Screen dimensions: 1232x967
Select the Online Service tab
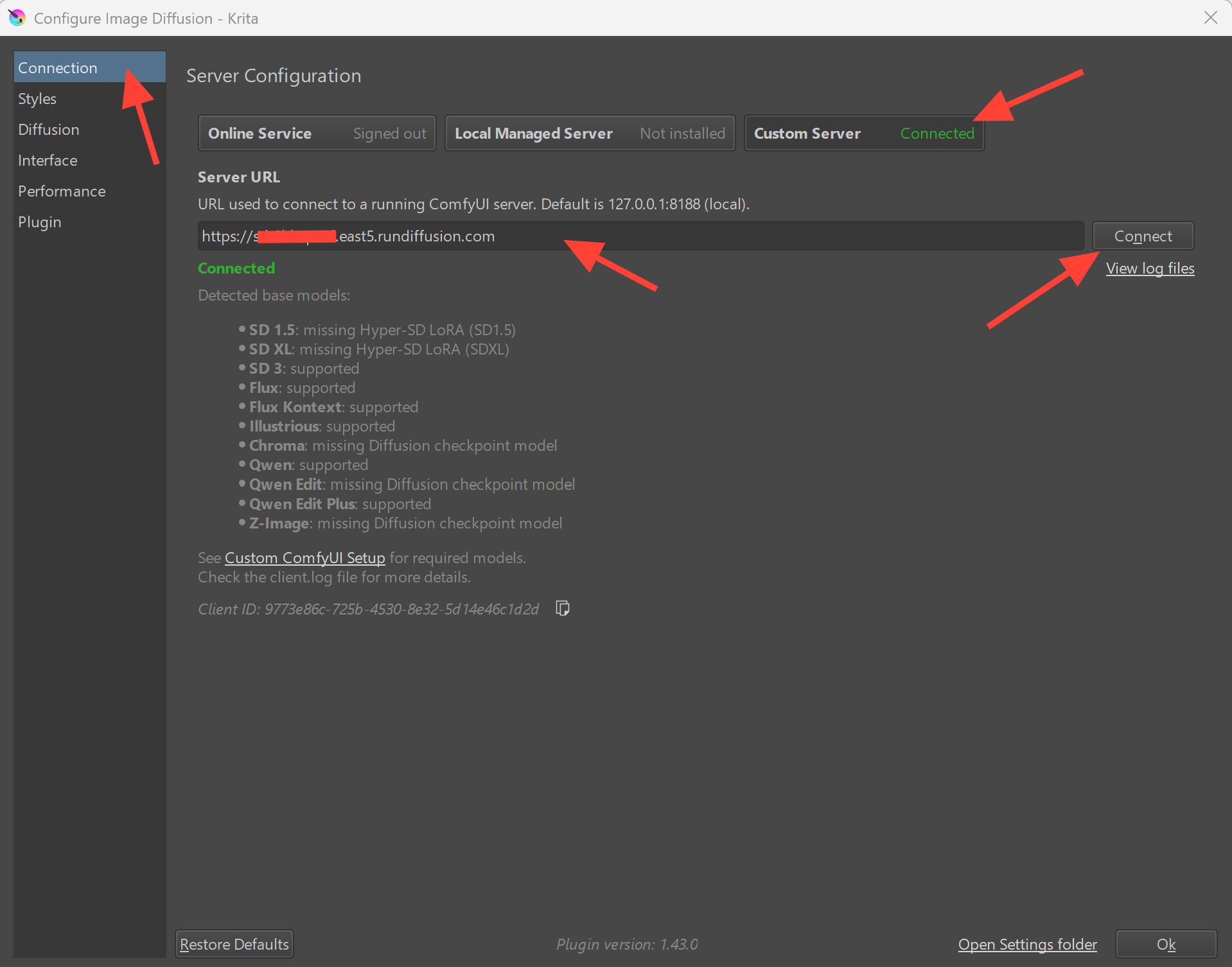click(x=317, y=133)
